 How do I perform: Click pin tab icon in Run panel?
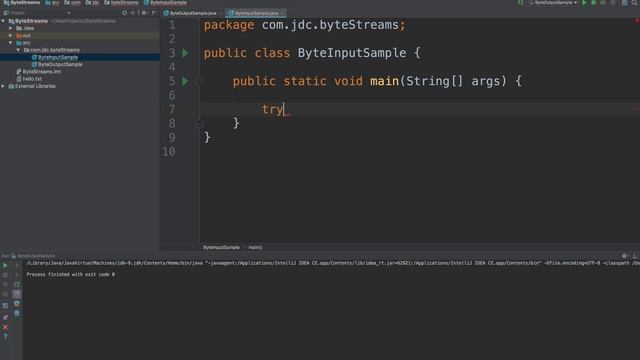tap(5, 317)
